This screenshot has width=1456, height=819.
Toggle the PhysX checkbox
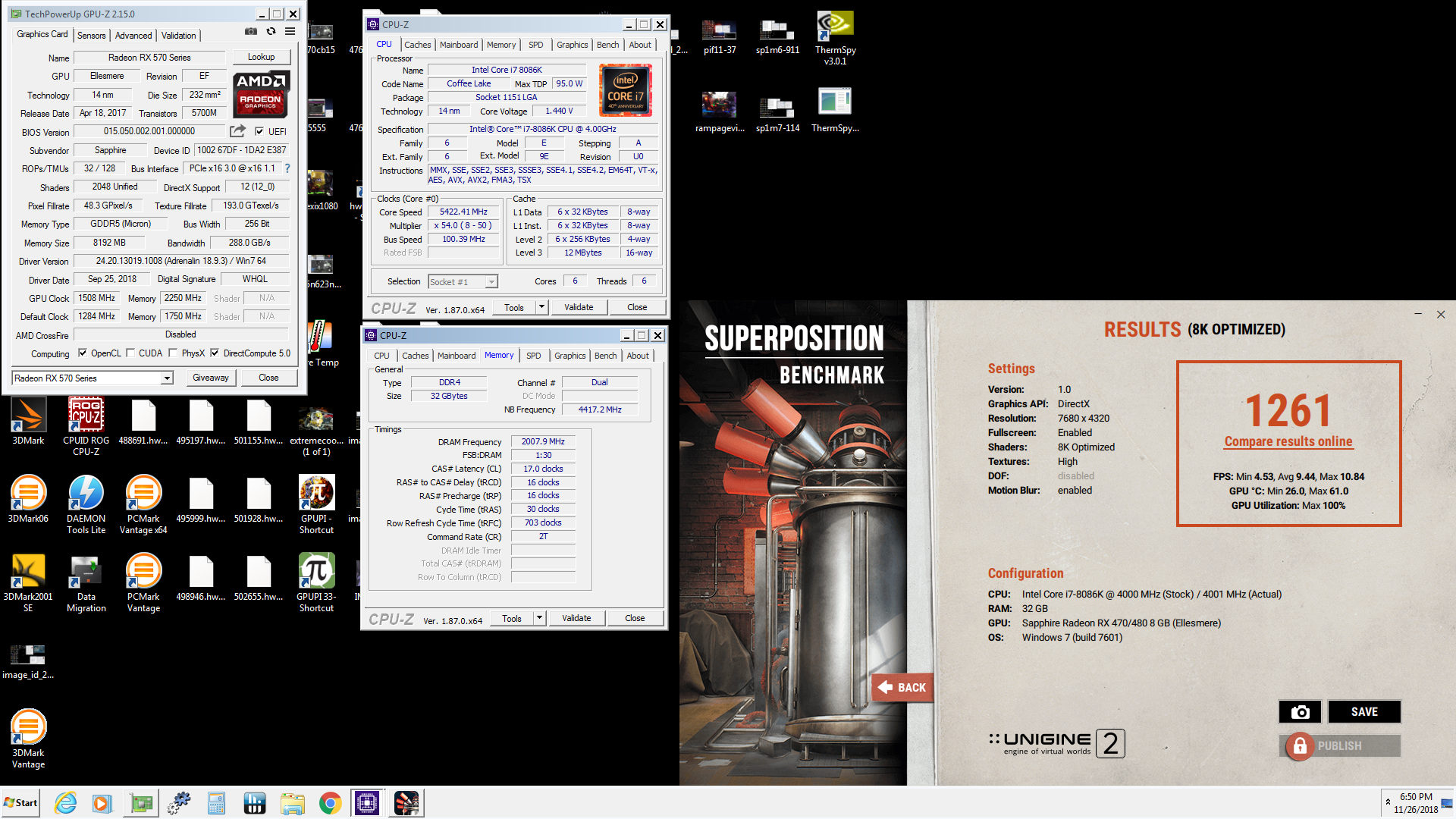(x=173, y=353)
